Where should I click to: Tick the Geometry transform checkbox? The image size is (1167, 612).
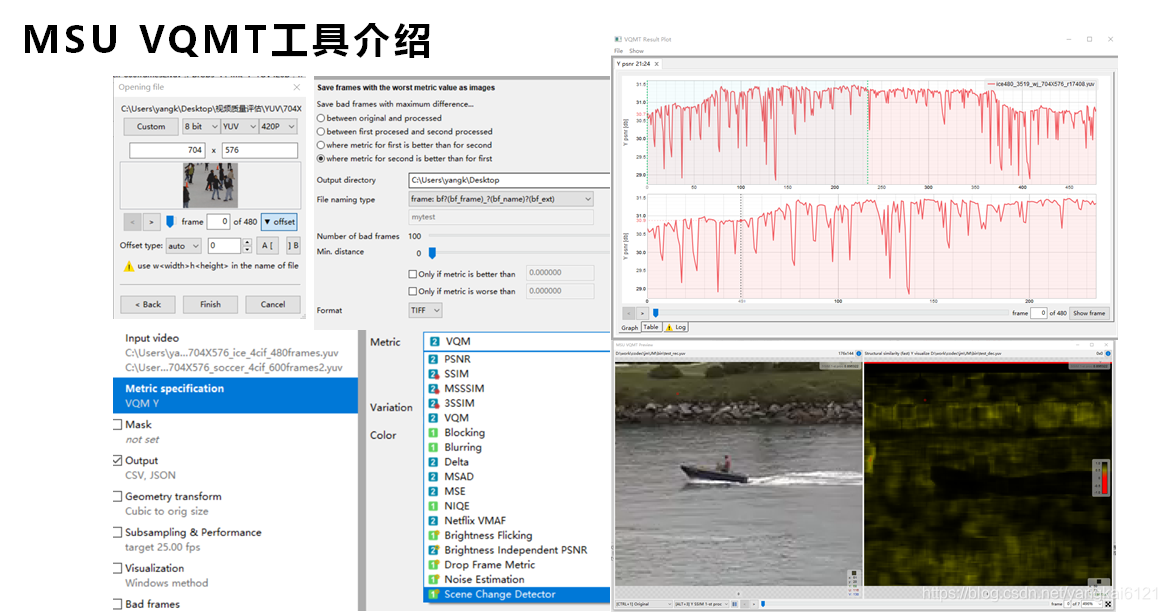(x=118, y=496)
